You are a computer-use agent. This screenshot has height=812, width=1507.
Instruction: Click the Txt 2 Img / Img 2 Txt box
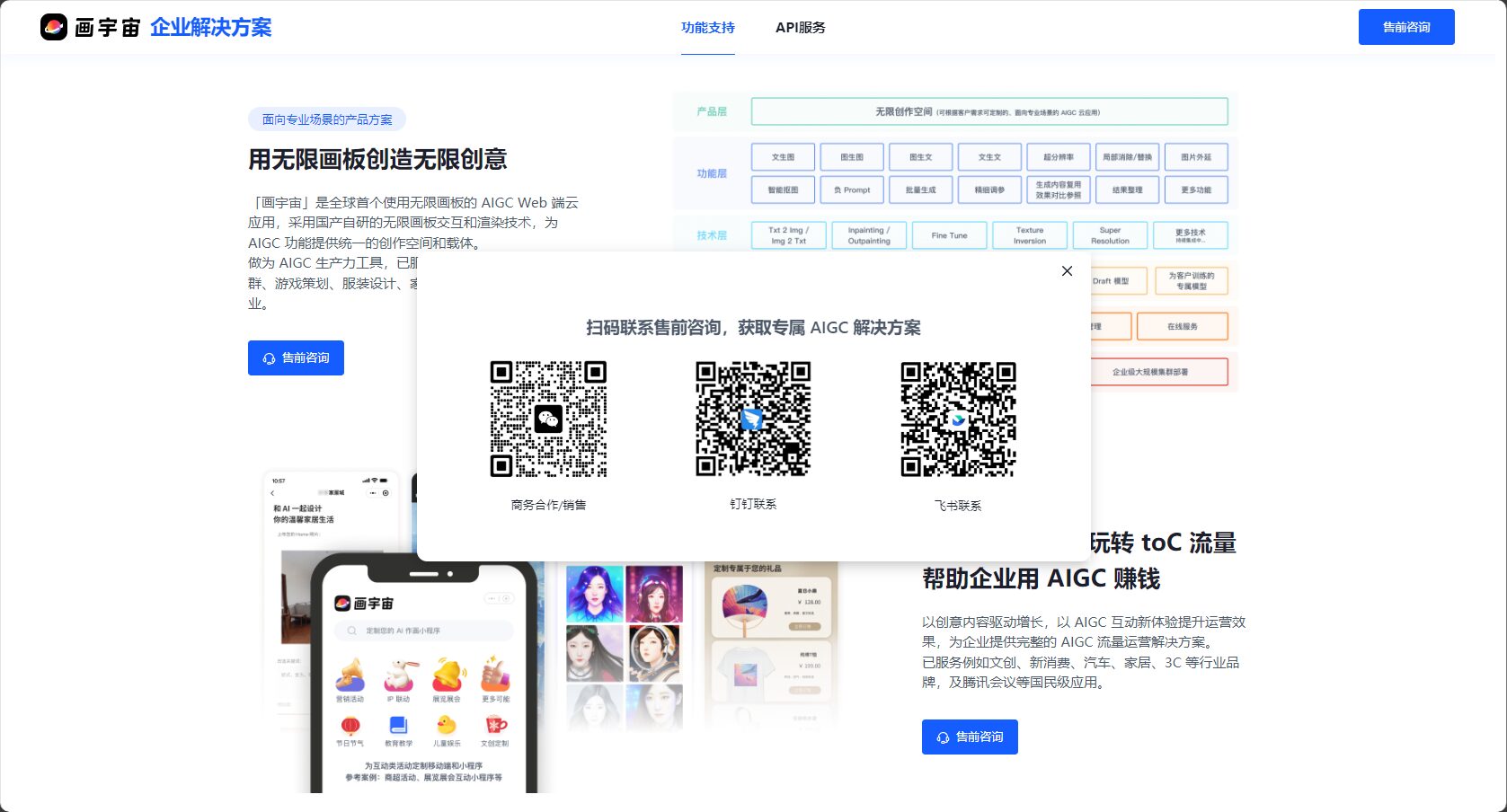coord(788,235)
